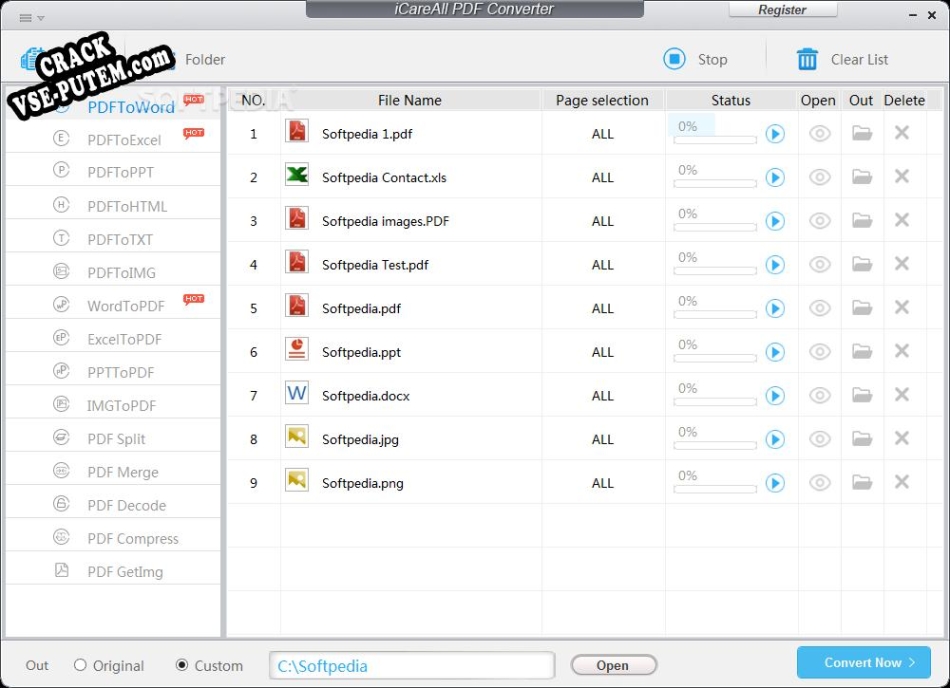The image size is (950, 688).
Task: Select Original output radio button
Action: tap(80, 665)
